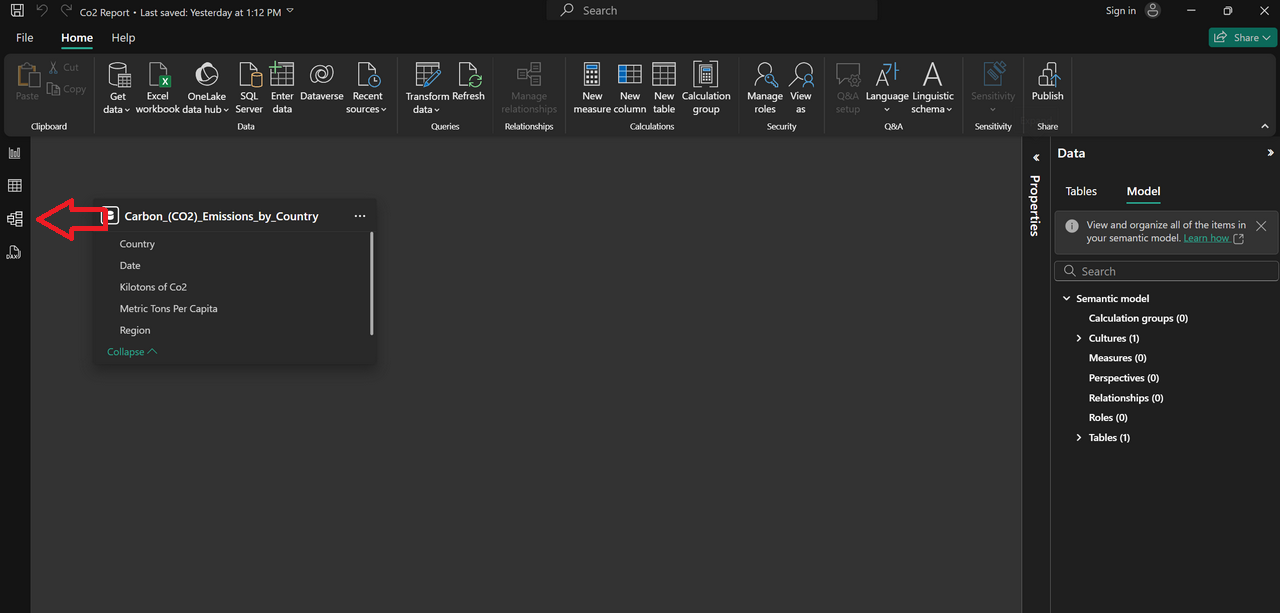Expand the Cultures (1) node

(1079, 338)
